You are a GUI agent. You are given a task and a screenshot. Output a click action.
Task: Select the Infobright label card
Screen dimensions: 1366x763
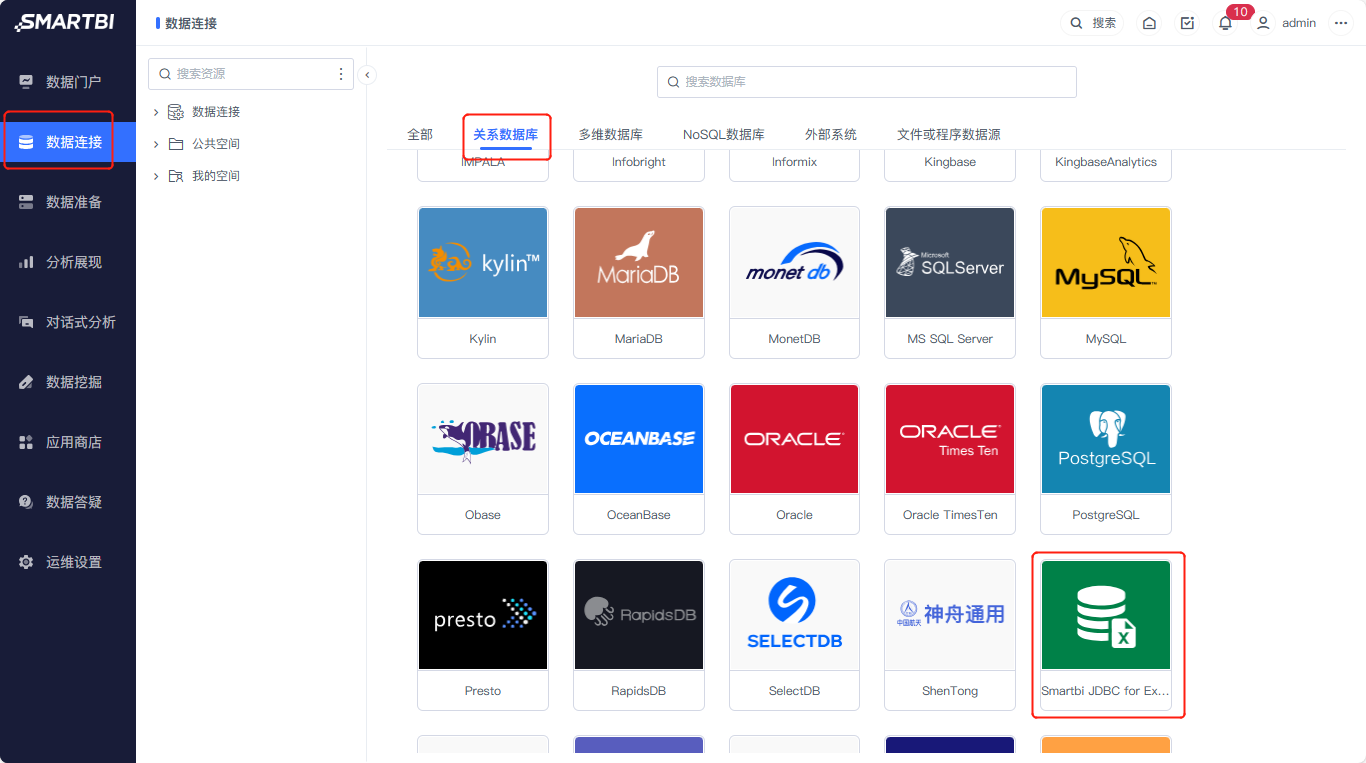point(639,165)
